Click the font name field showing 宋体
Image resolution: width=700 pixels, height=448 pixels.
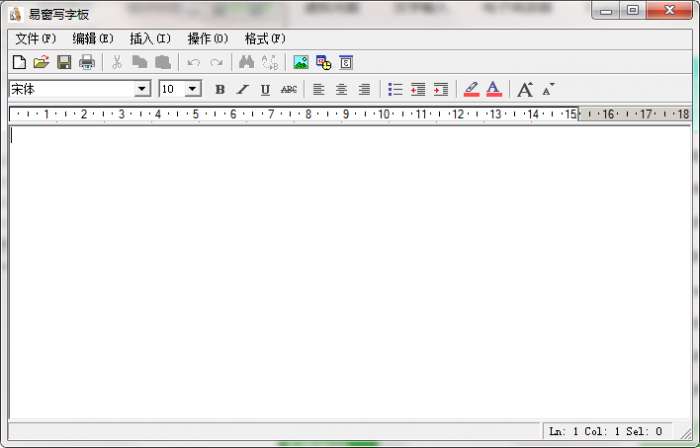[72, 89]
